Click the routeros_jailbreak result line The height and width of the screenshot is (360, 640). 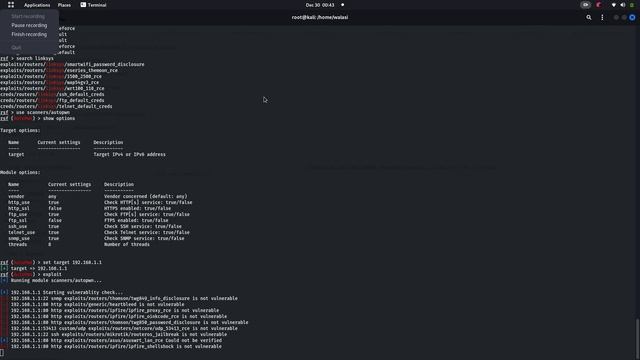113,334
